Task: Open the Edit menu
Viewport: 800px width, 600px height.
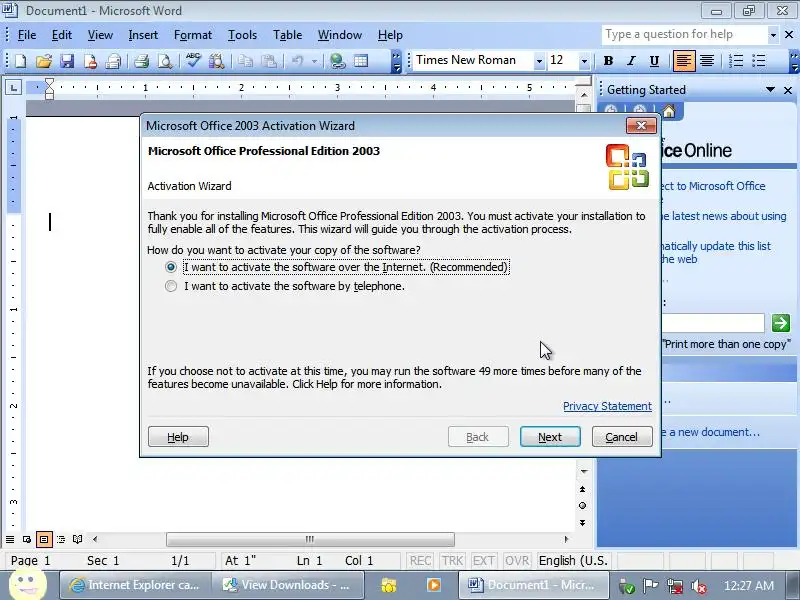Action: point(62,35)
